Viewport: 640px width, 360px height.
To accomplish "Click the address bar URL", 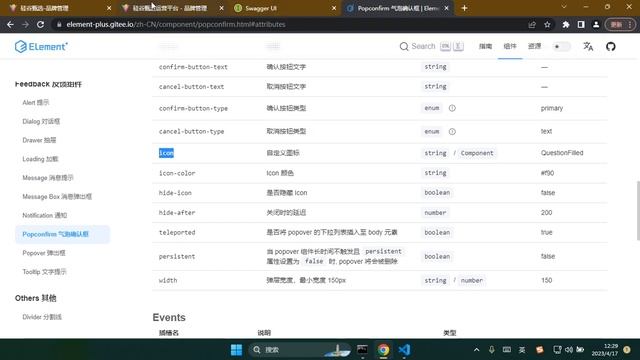I will [176, 24].
